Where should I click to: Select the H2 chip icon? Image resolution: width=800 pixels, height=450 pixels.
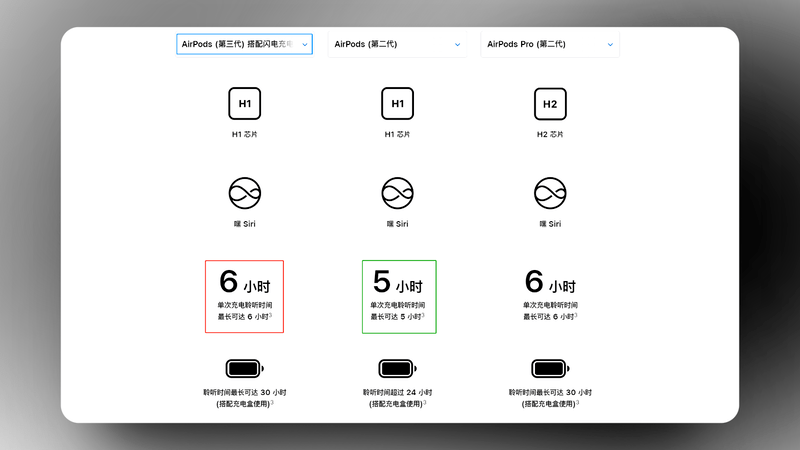click(x=550, y=104)
